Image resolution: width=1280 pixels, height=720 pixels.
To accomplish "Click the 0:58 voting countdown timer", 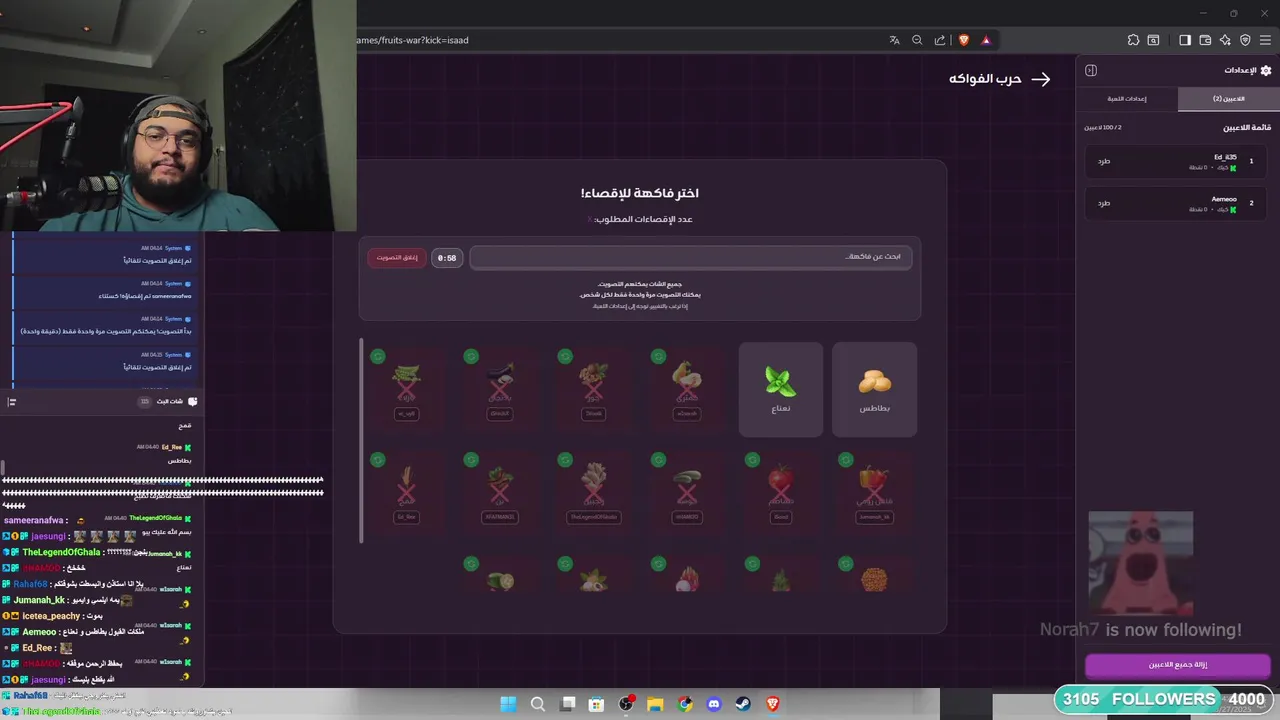I will pyautogui.click(x=447, y=258).
